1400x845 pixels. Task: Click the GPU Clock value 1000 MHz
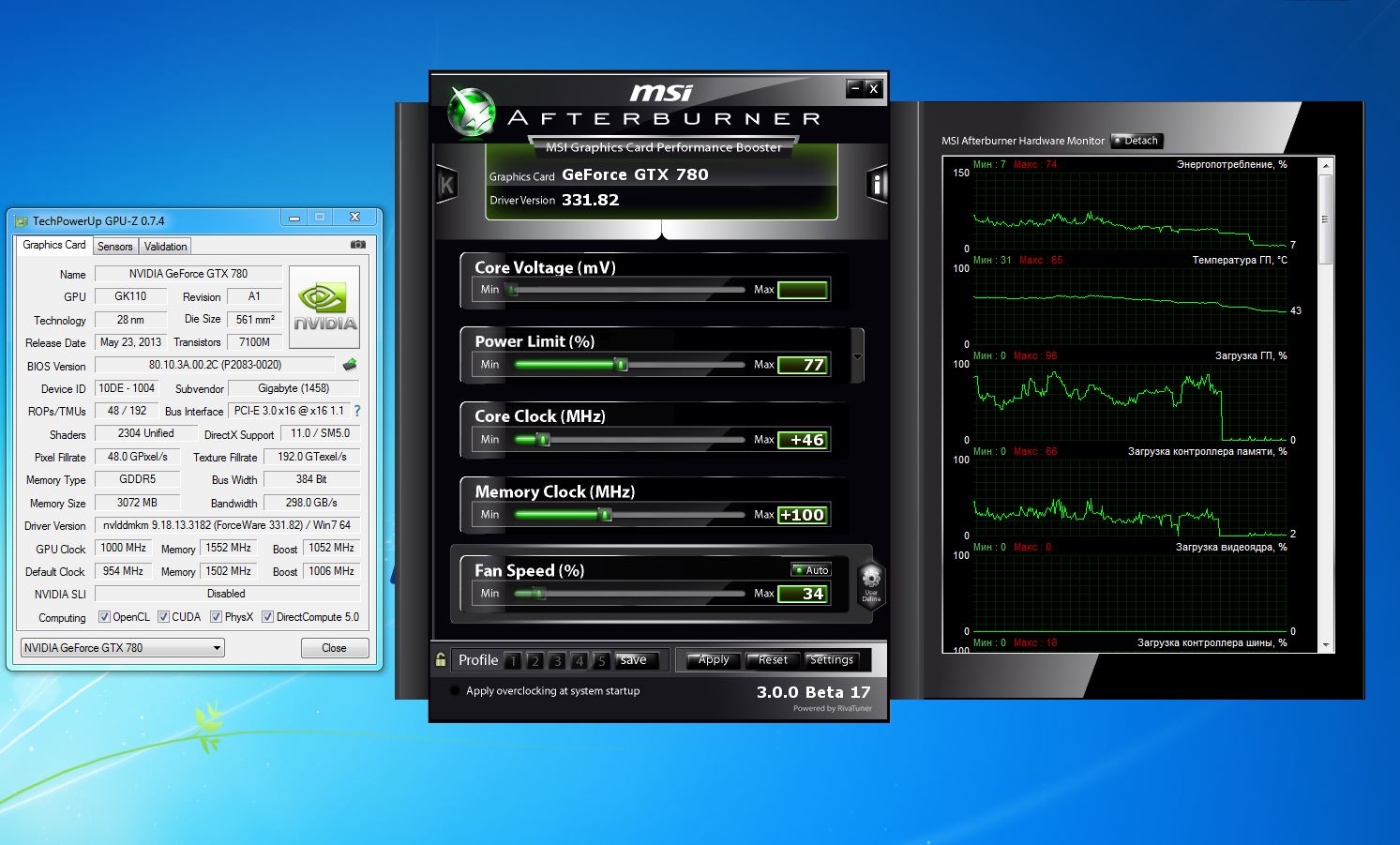tap(123, 548)
